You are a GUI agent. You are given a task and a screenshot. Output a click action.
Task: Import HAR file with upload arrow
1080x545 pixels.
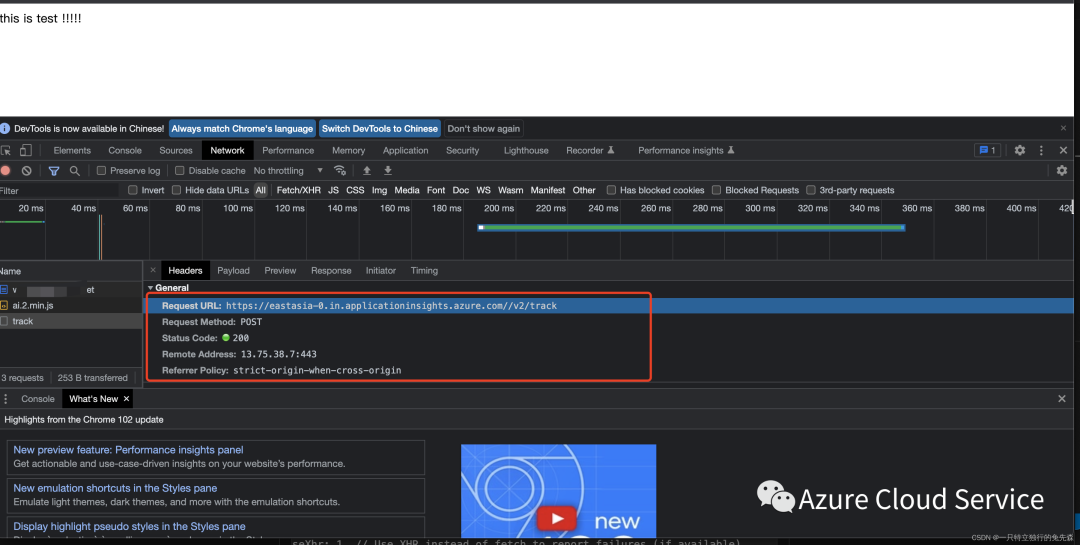coord(367,170)
